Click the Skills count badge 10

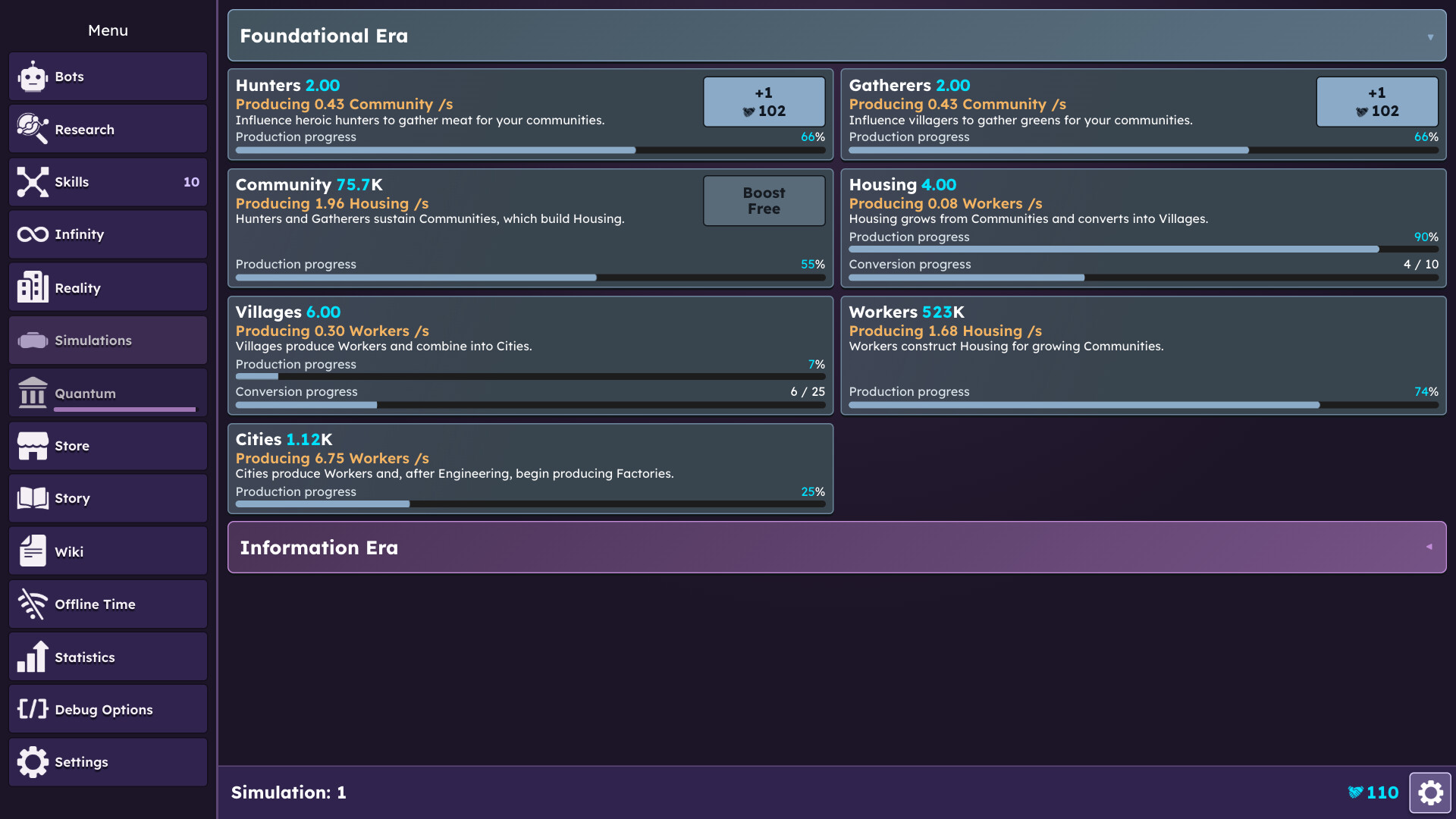(x=191, y=182)
